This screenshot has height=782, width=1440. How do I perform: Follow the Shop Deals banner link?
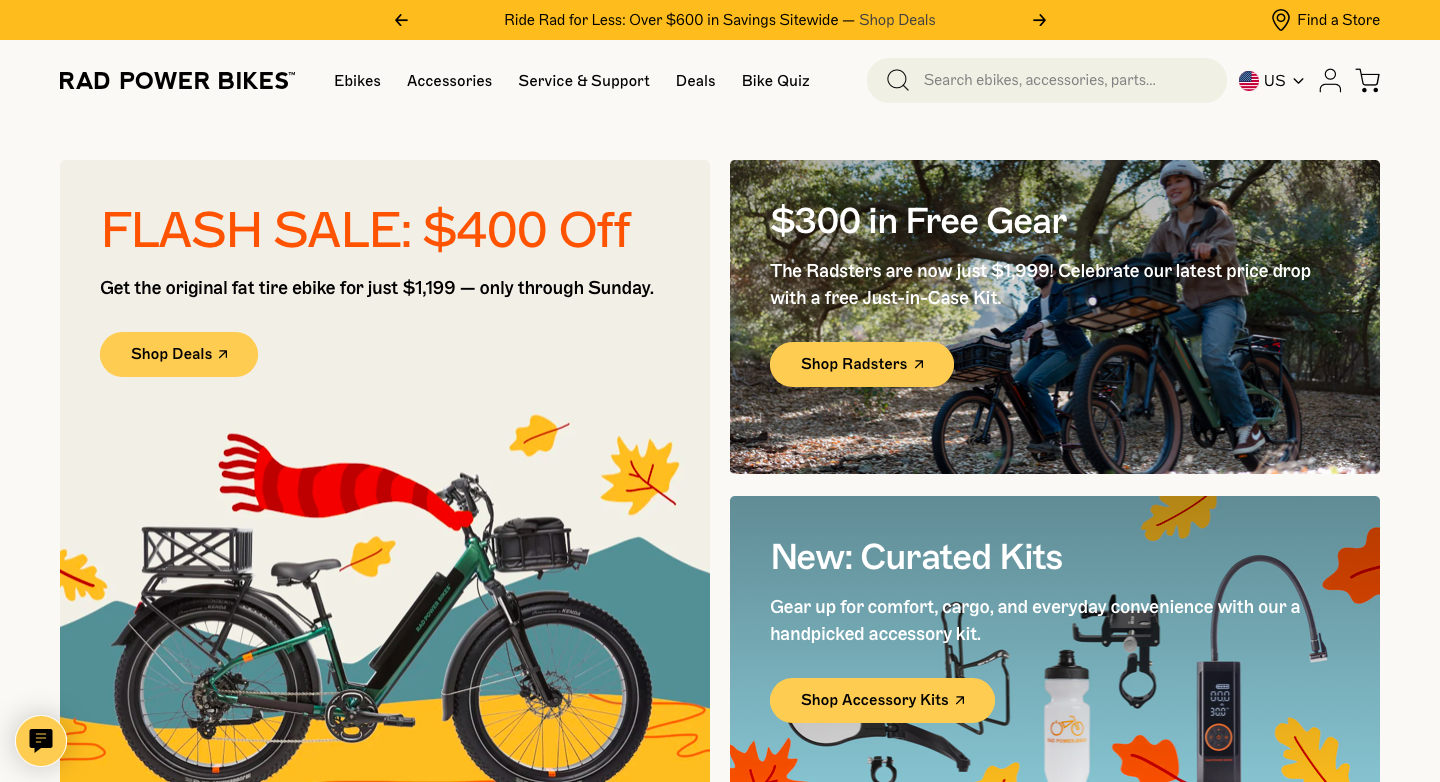pyautogui.click(x=897, y=20)
